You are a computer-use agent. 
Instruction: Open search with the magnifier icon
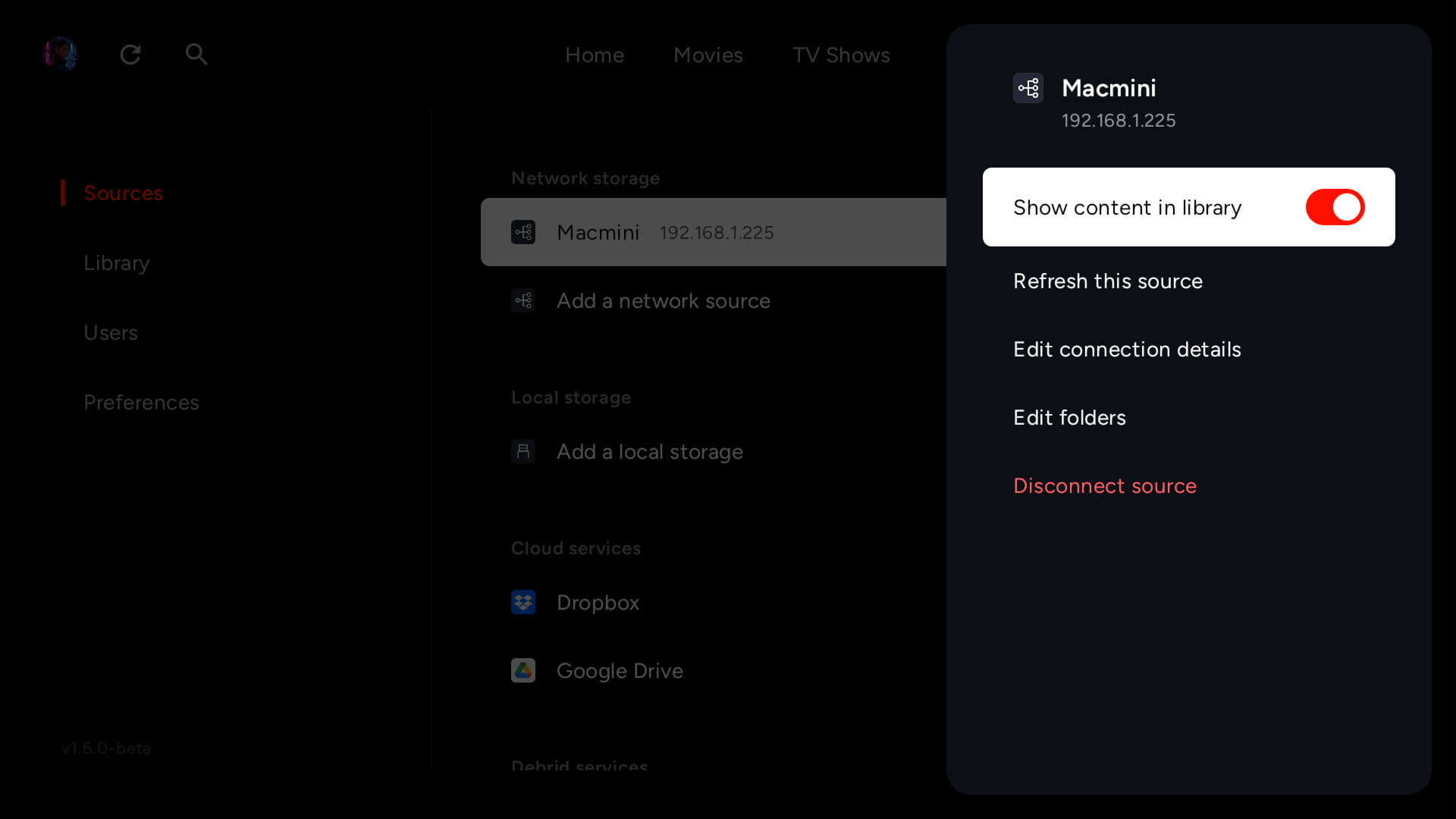click(x=196, y=54)
